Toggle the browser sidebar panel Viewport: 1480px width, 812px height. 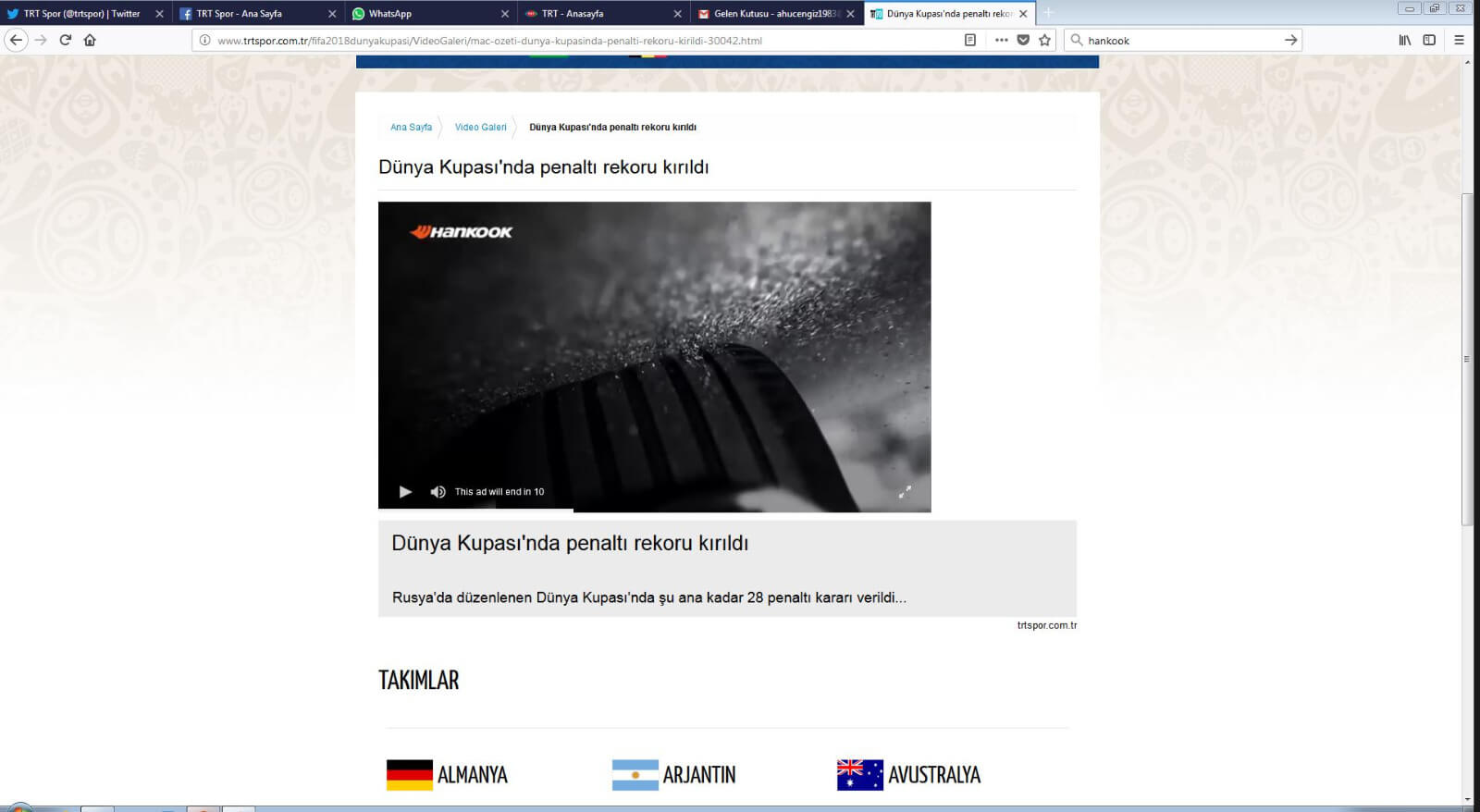[x=1429, y=40]
